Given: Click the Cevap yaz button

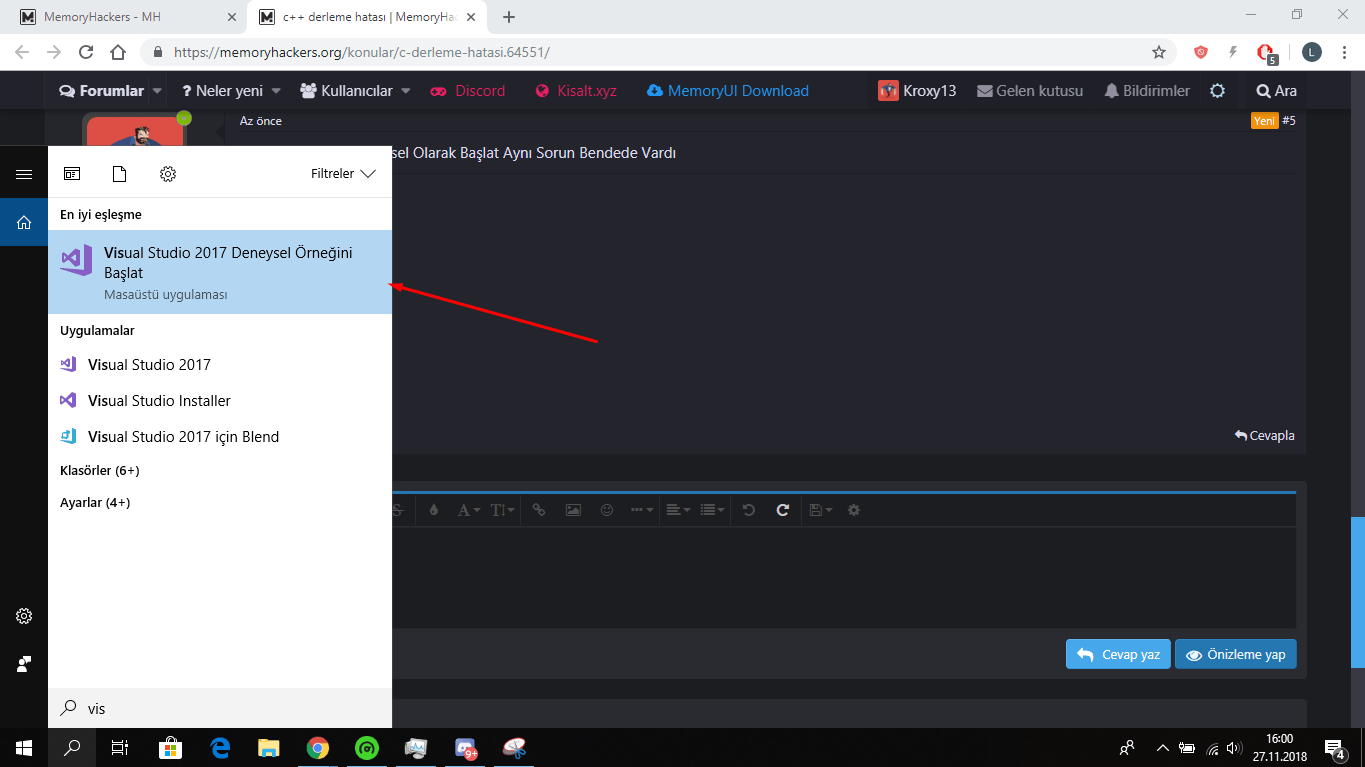Looking at the screenshot, I should (1118, 654).
